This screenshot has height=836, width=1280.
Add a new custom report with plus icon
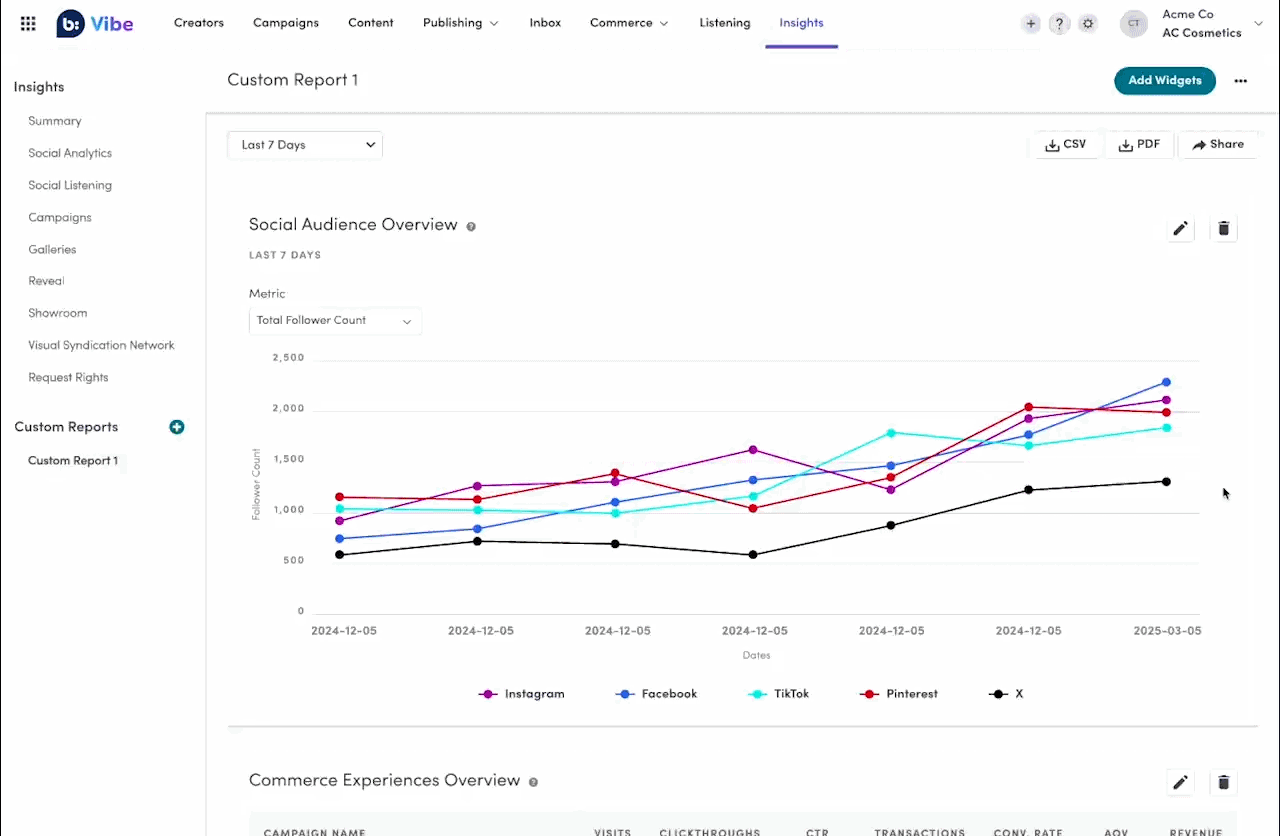coord(177,427)
